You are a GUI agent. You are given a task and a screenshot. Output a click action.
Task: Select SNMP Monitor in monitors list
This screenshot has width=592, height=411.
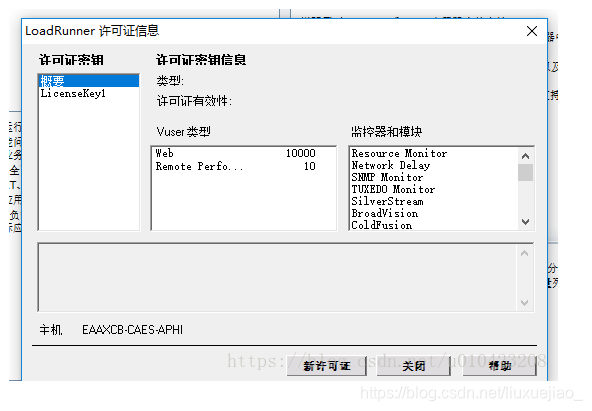(x=387, y=177)
